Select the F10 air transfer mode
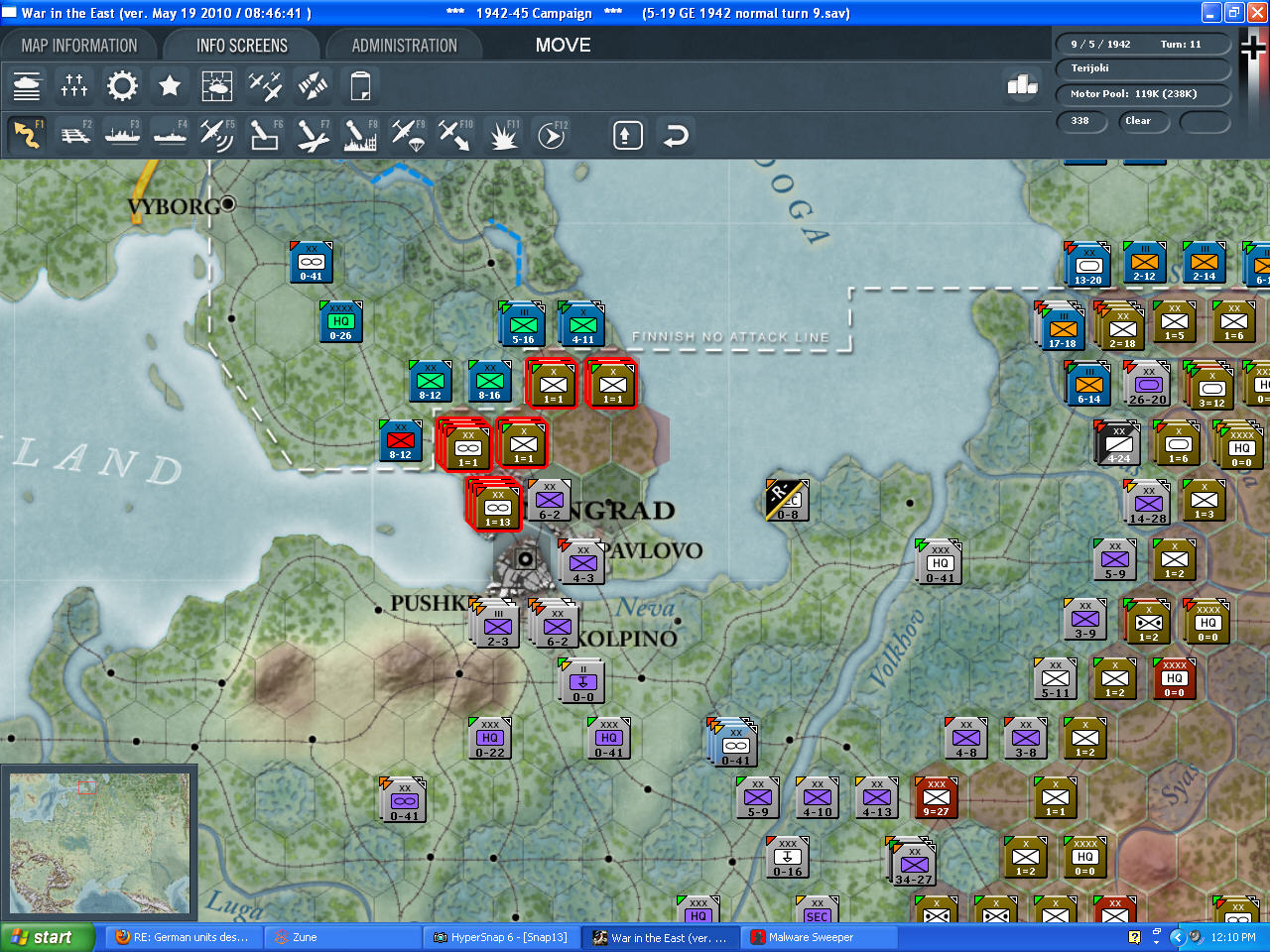The width and height of the screenshot is (1270, 952). [x=455, y=135]
